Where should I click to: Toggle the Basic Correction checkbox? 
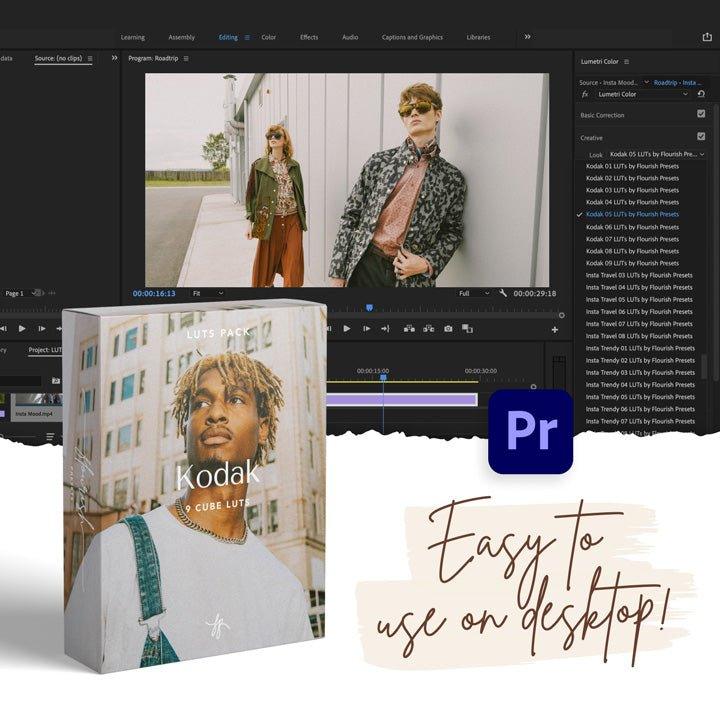(701, 114)
